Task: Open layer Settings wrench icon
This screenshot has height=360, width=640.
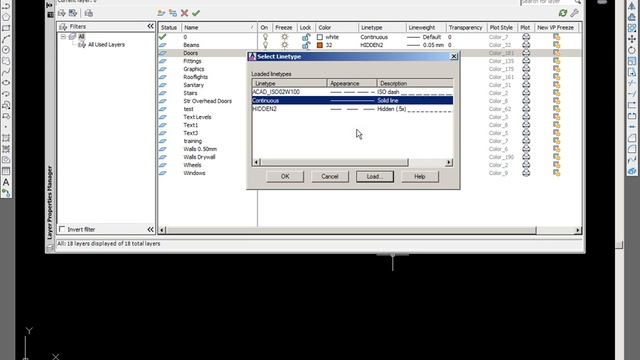Action: click(x=574, y=13)
